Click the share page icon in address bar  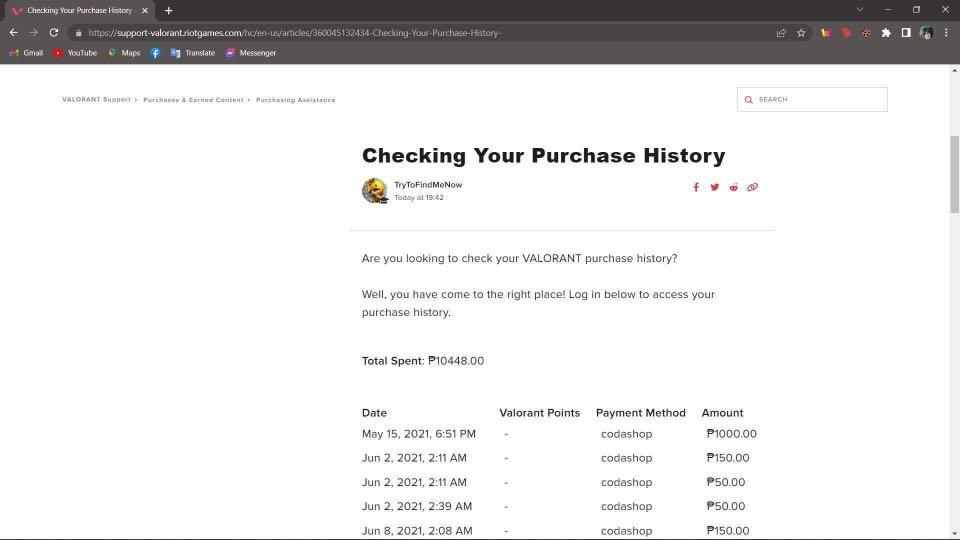[781, 33]
